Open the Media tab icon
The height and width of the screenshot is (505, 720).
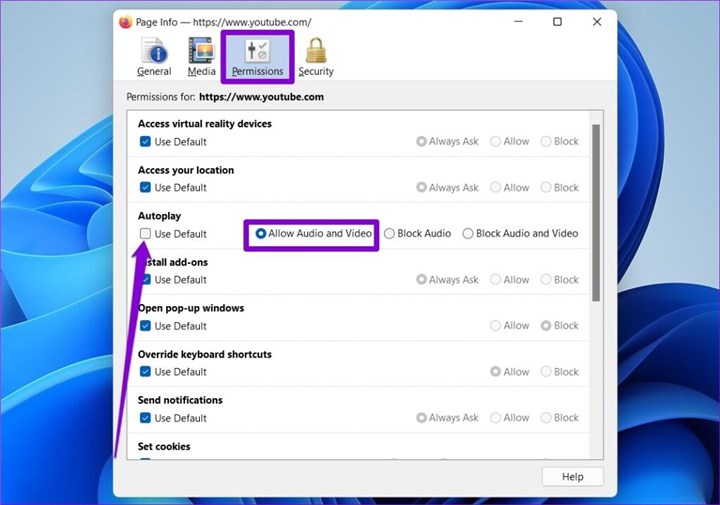(202, 57)
